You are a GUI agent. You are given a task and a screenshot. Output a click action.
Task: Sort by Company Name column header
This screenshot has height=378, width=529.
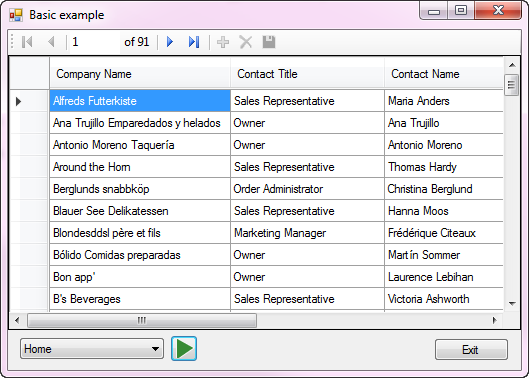(x=140, y=74)
